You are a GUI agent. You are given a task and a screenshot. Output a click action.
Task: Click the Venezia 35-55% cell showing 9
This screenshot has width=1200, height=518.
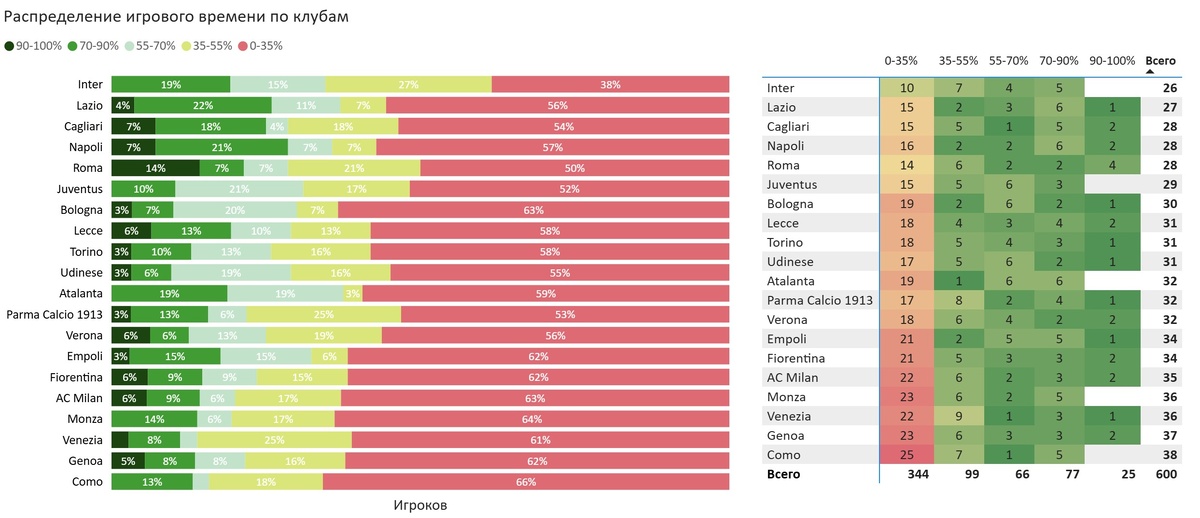[x=960, y=416]
